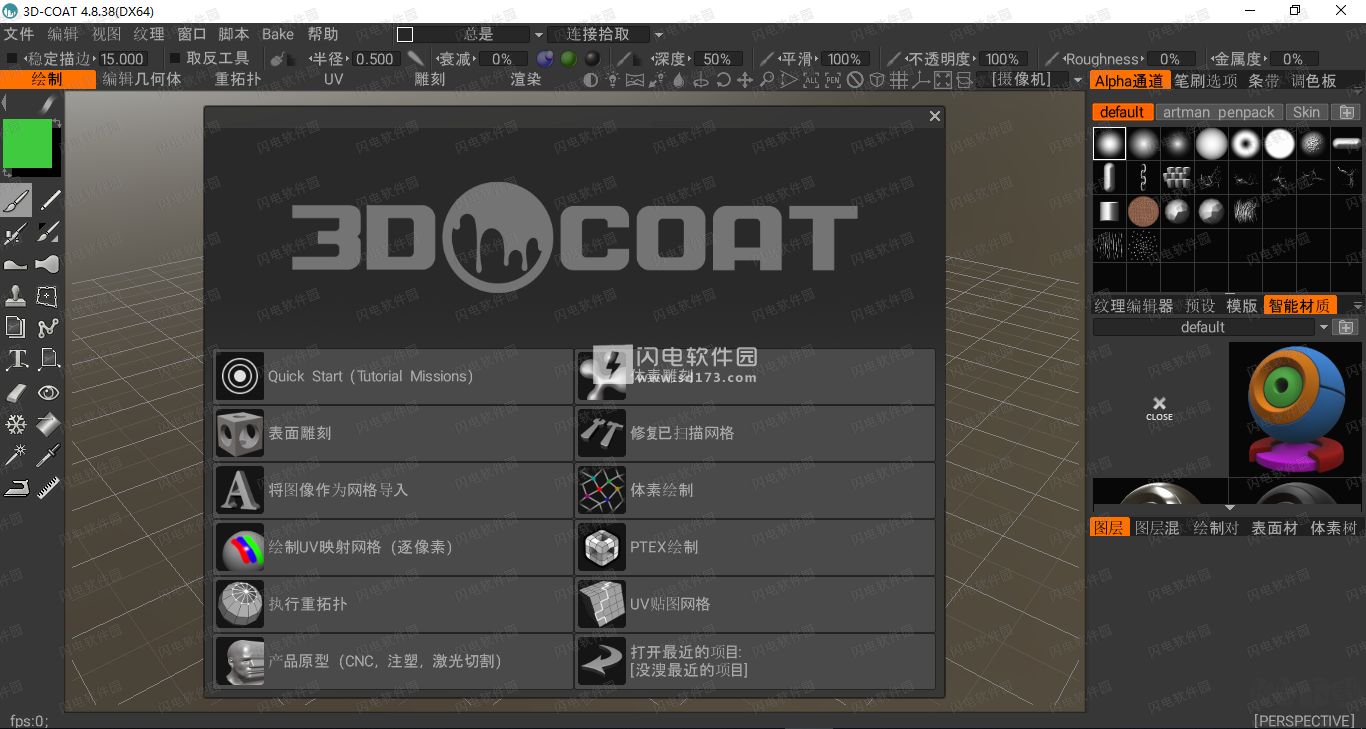Toggle the contrast half-circle icon in the toolbar

[x=589, y=80]
